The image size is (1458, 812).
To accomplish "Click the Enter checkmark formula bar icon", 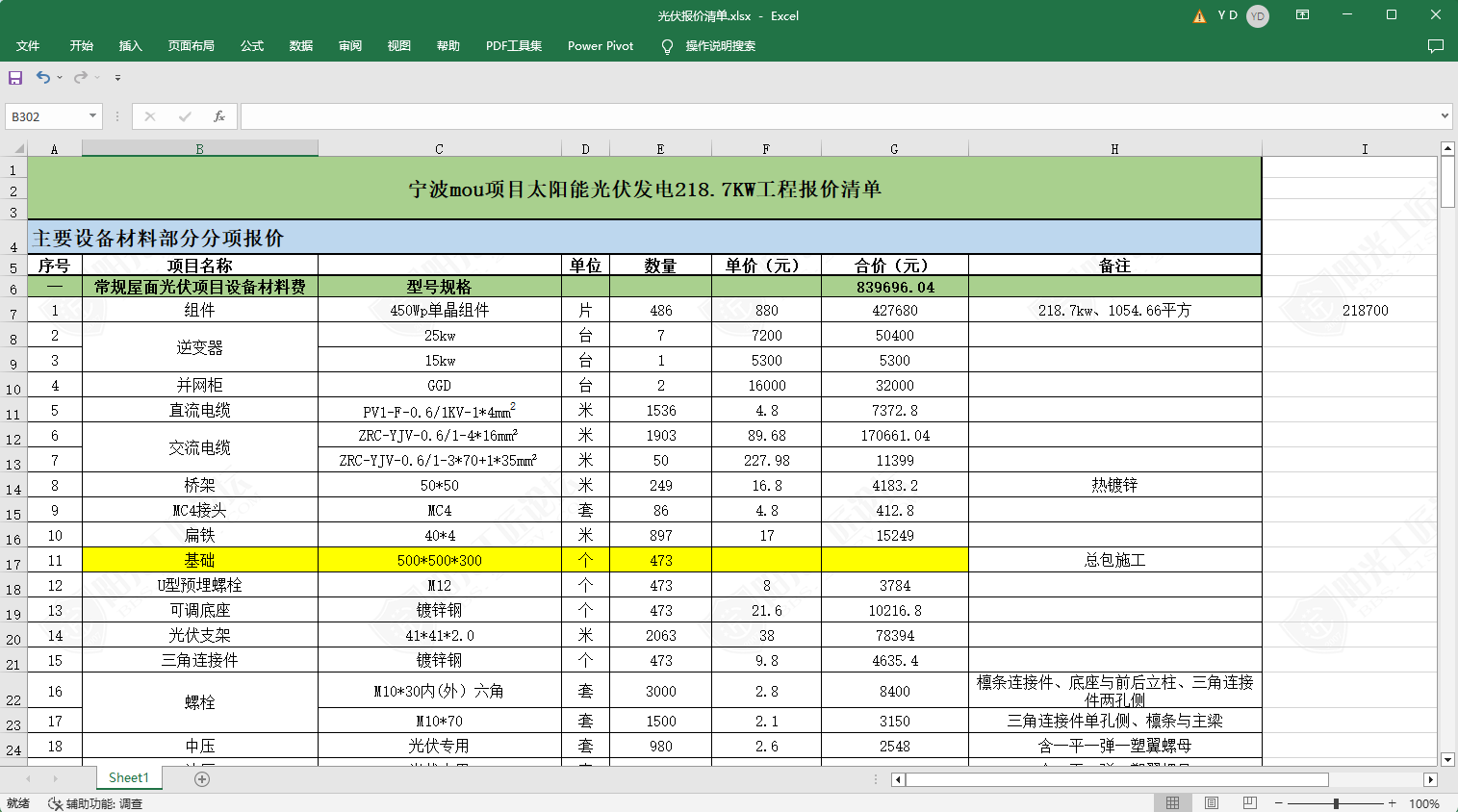I will coord(185,116).
